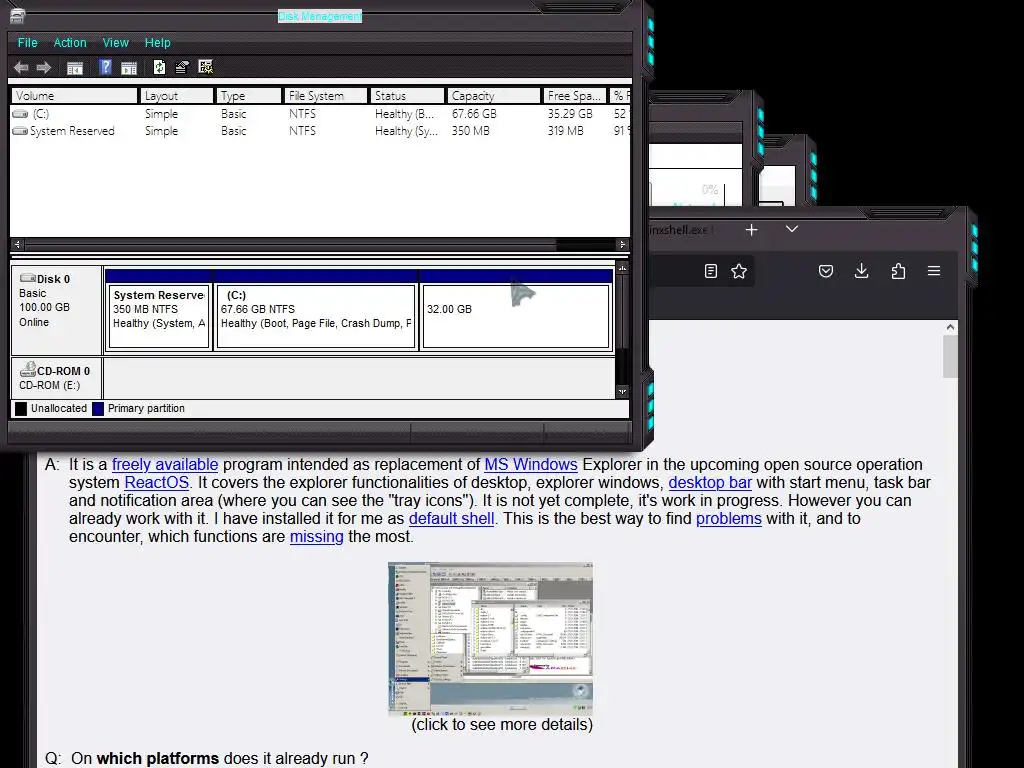Open a new browser tab with plus icon
The width and height of the screenshot is (1024, 768).
coord(752,230)
